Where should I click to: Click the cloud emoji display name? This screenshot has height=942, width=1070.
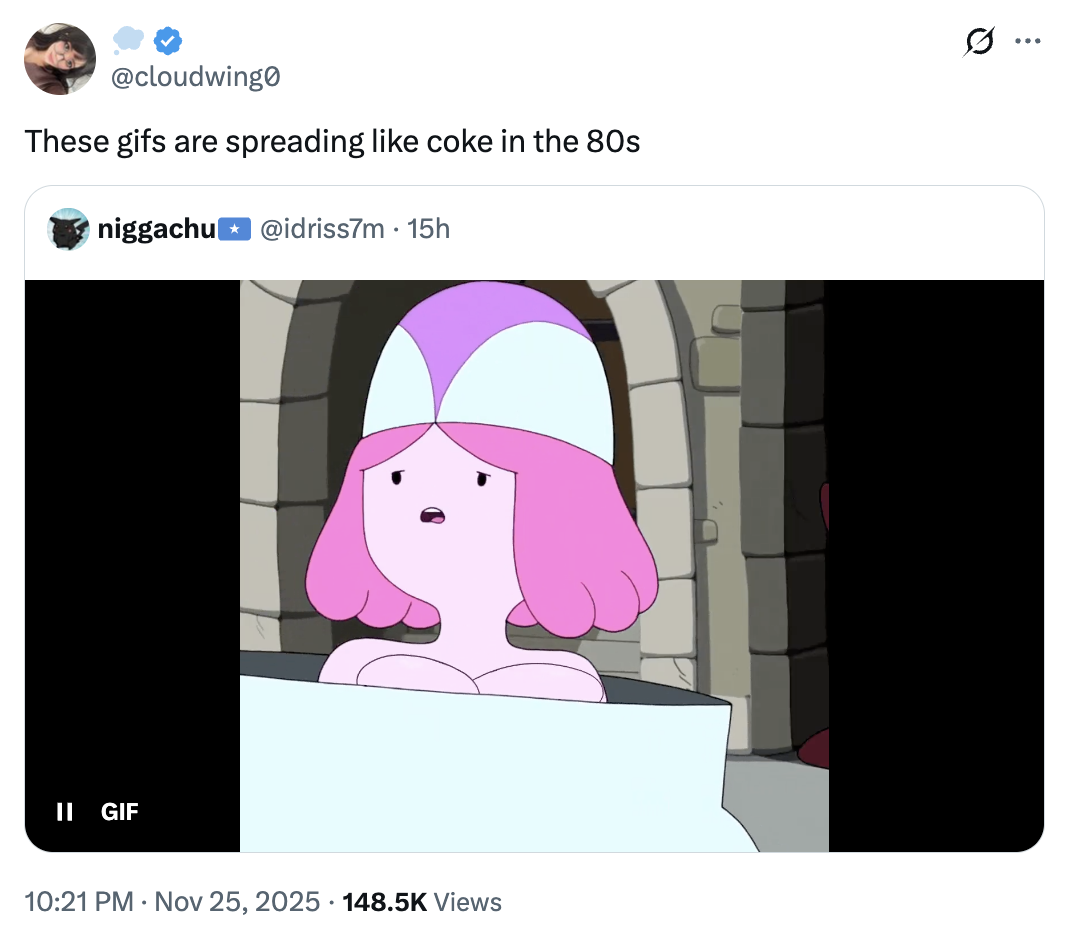(x=130, y=41)
